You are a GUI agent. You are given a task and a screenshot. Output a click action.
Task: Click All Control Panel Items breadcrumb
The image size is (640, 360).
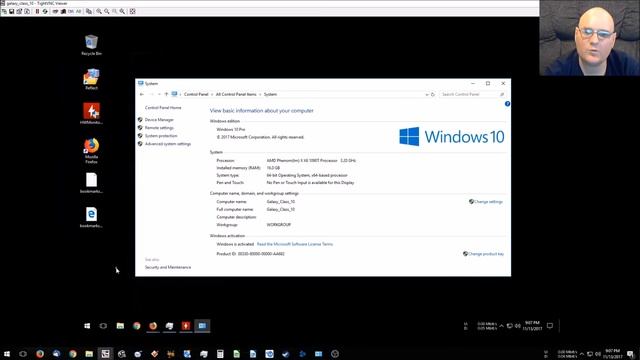(236, 94)
